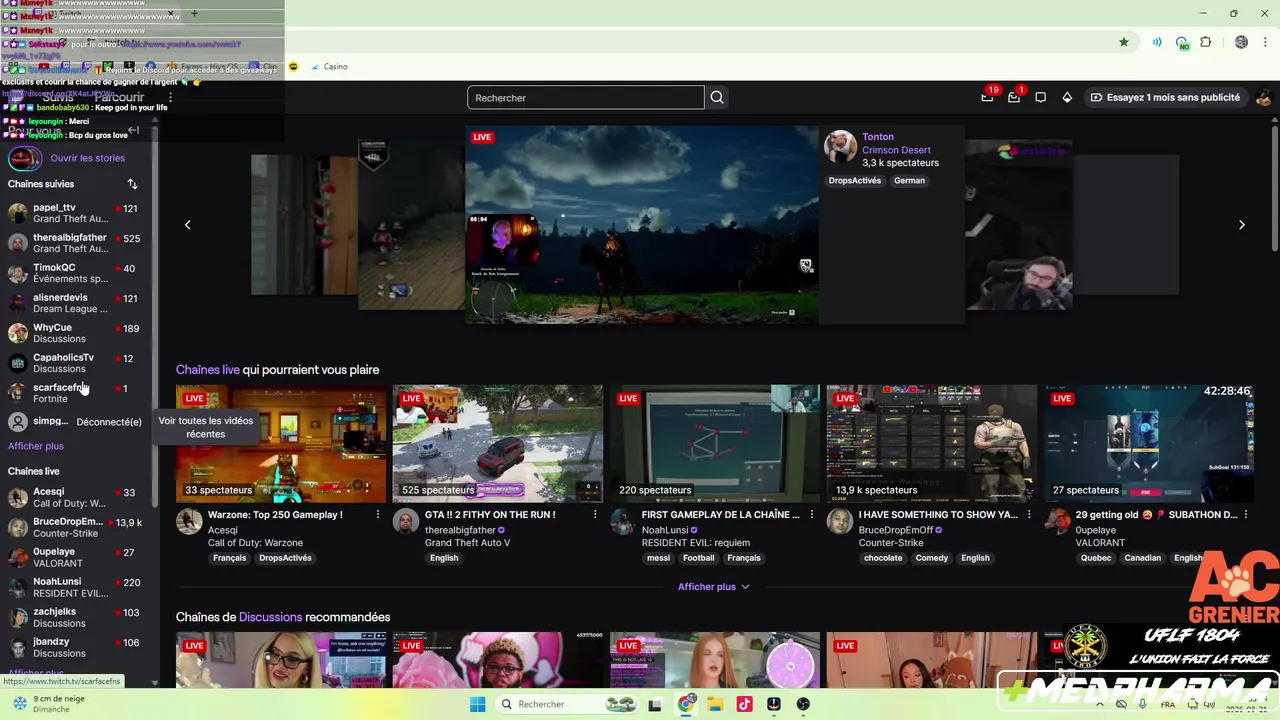Open zachjelks in live channels list
Image resolution: width=1280 pixels, height=720 pixels.
click(76, 617)
